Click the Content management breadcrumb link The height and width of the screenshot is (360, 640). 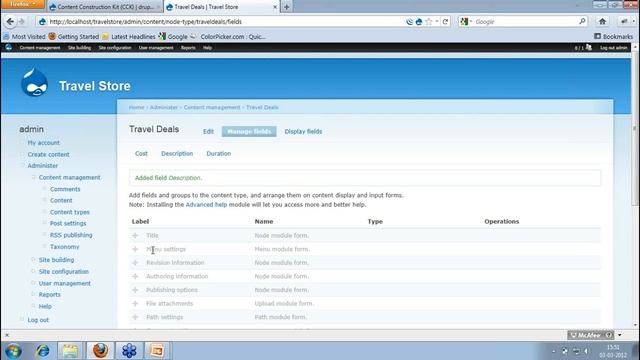coord(212,107)
